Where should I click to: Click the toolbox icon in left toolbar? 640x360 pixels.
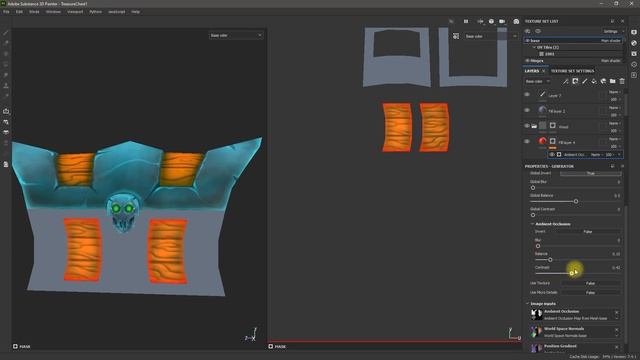[x=6, y=111]
